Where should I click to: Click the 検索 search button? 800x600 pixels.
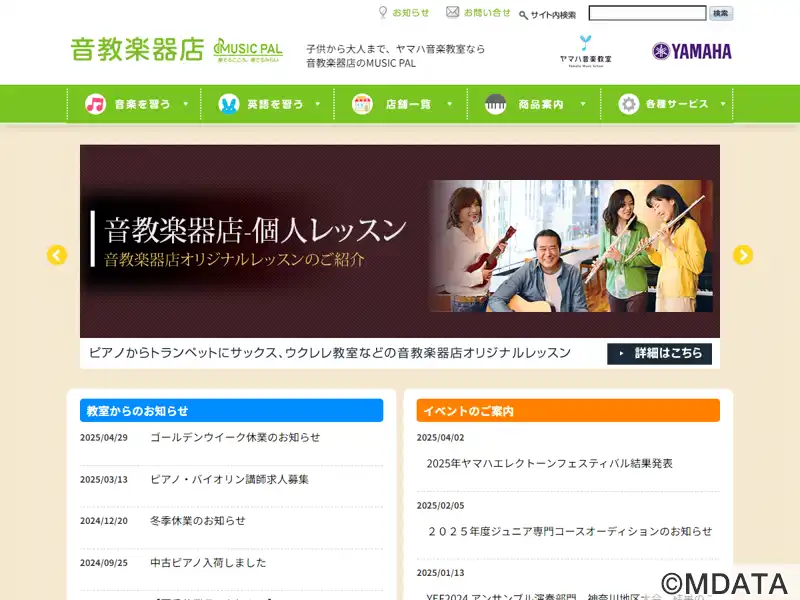coord(721,13)
